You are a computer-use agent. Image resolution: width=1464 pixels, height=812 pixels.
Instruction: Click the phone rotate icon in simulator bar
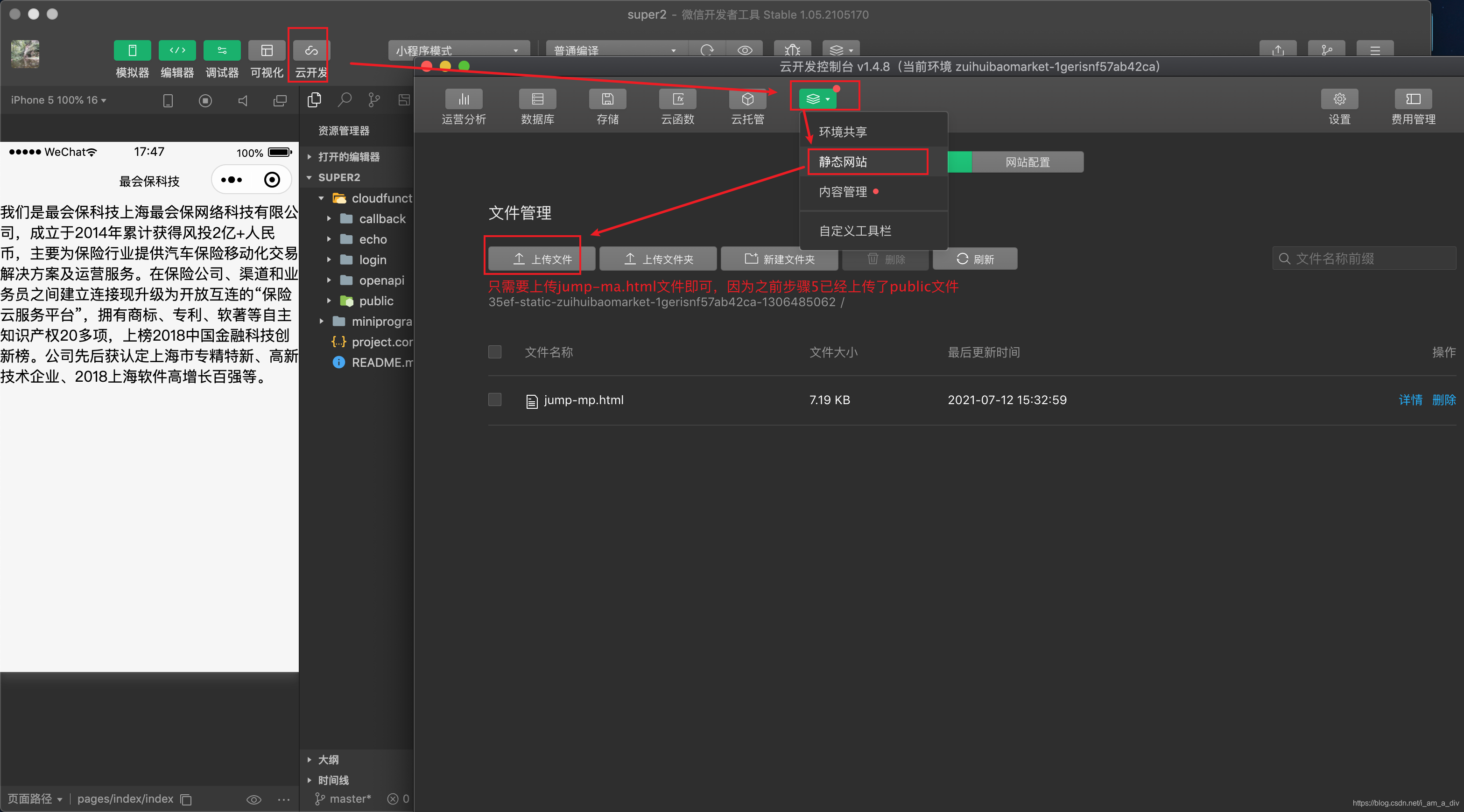point(168,101)
